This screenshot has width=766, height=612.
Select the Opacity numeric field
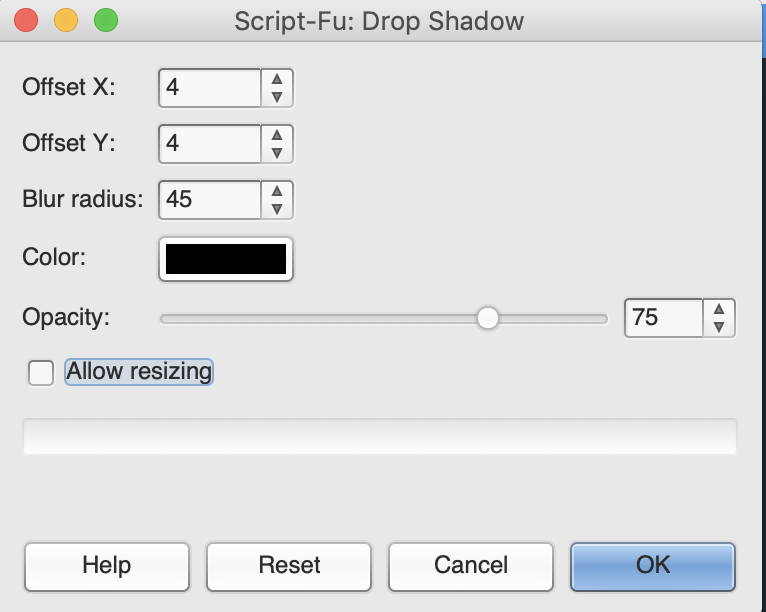pos(664,318)
